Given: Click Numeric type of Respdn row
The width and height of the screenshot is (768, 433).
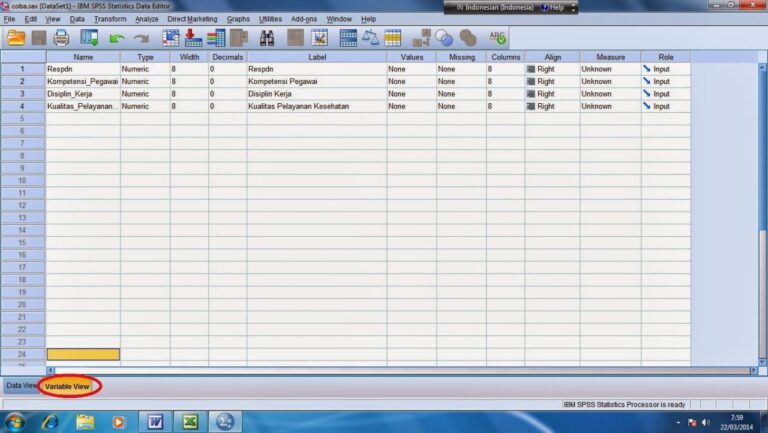Looking at the screenshot, I should pos(145,69).
